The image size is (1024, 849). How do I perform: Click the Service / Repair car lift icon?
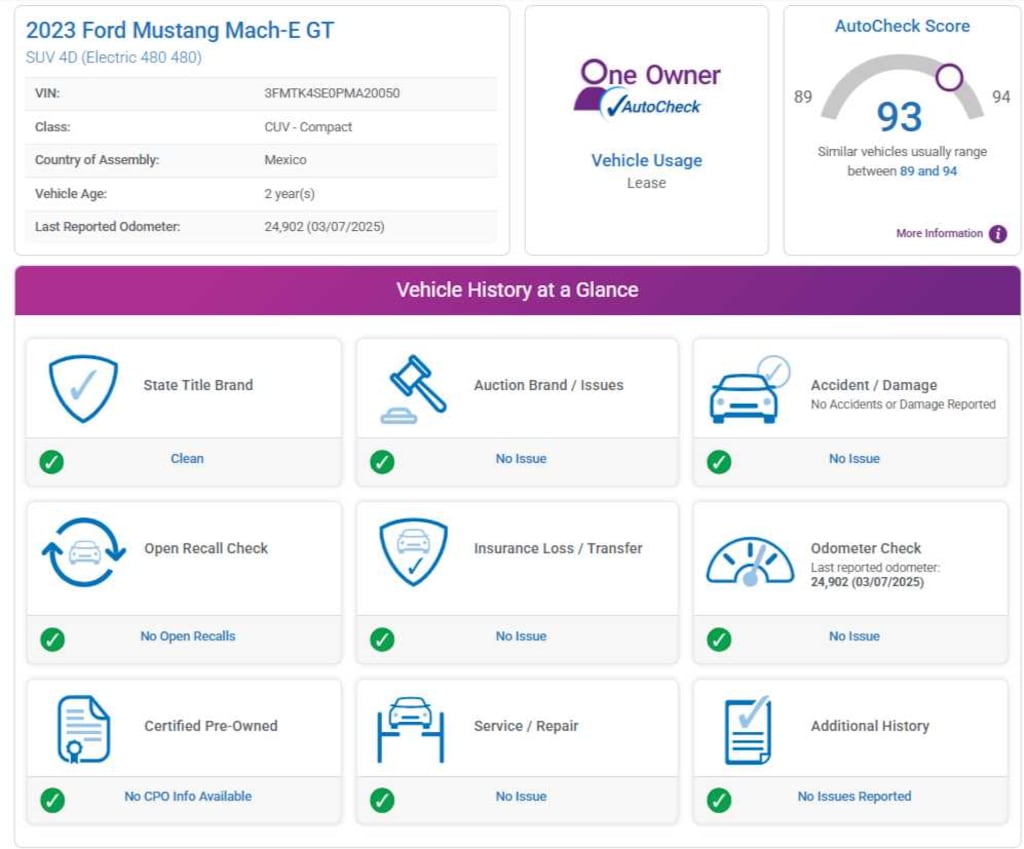coord(410,729)
